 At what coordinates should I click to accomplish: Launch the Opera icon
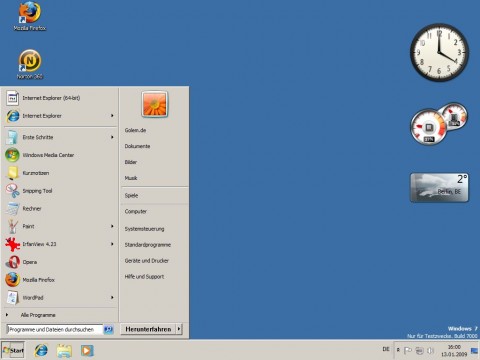click(x=13, y=262)
